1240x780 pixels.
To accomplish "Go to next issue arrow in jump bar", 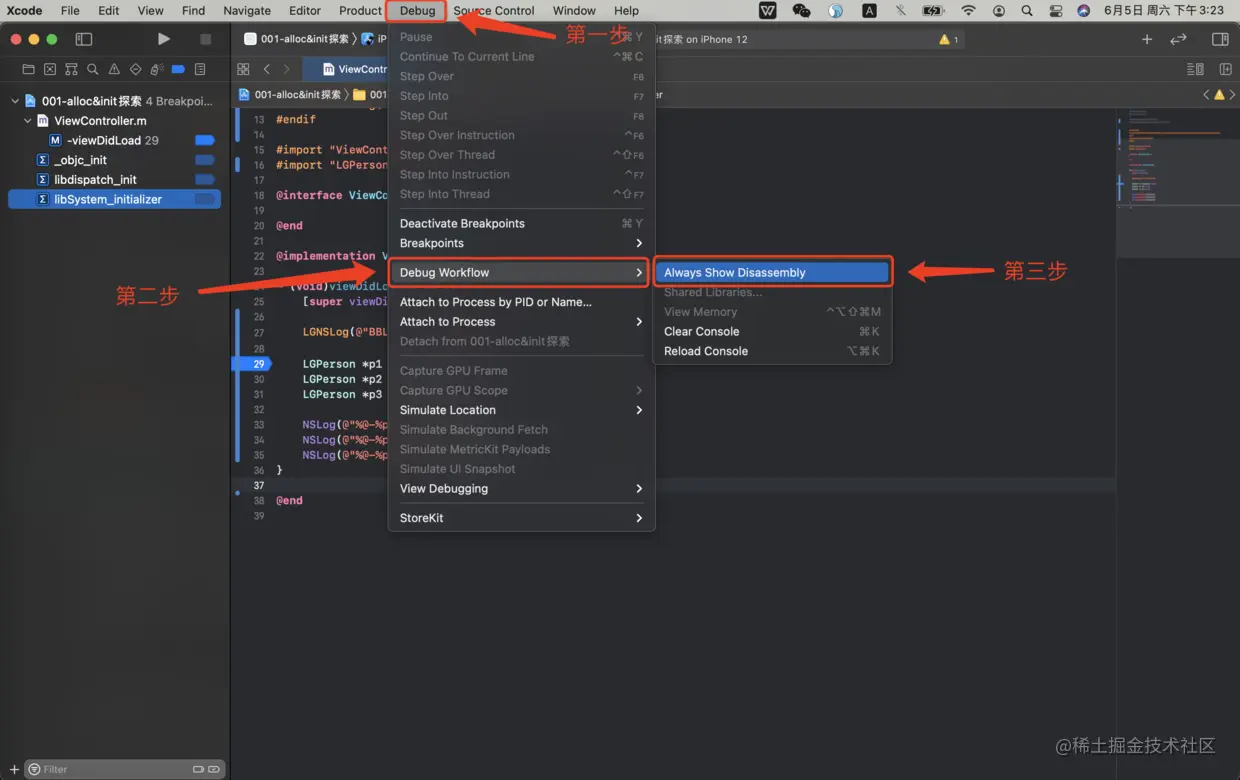I will point(1232,95).
